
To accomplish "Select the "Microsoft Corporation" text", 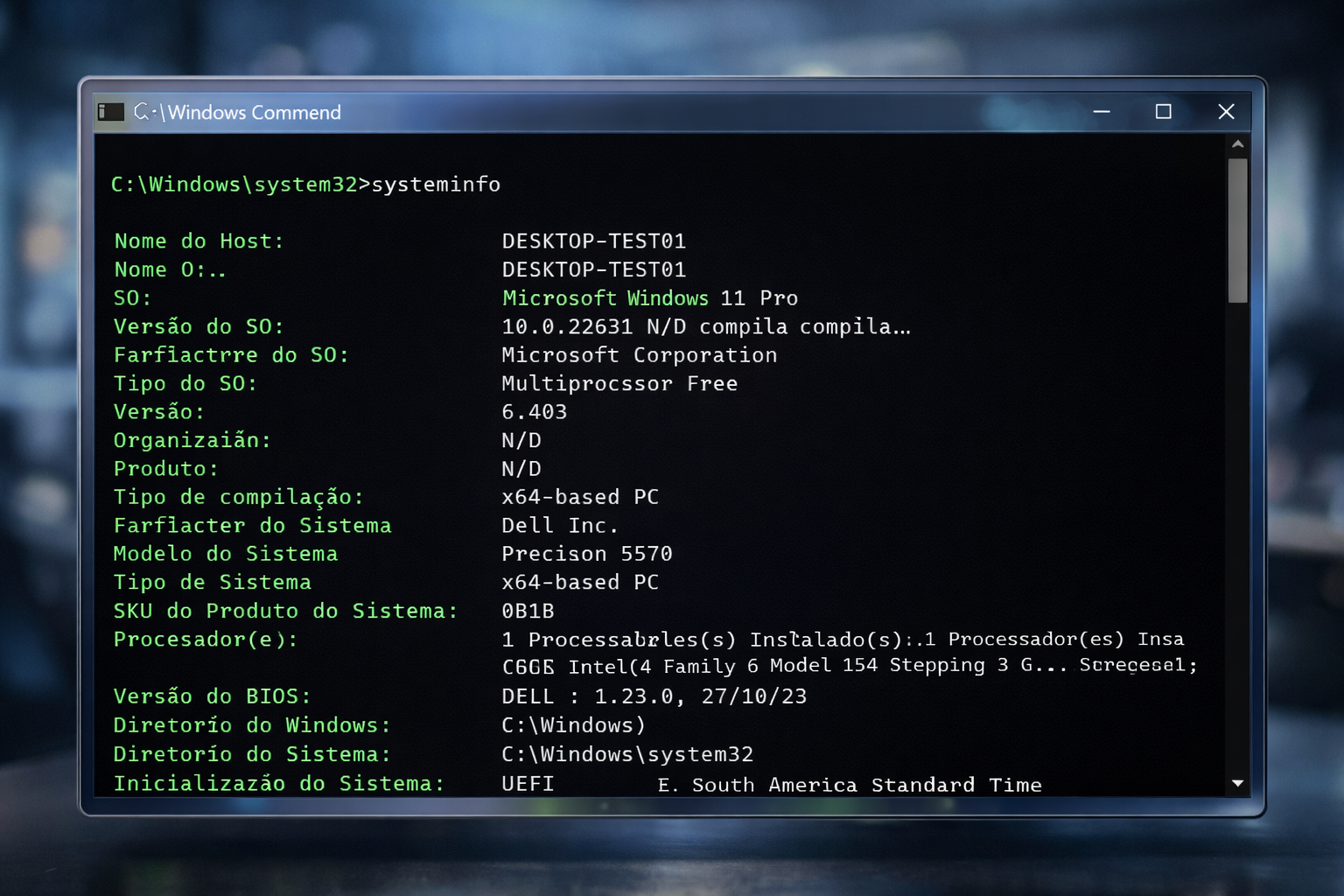I will 639,355.
